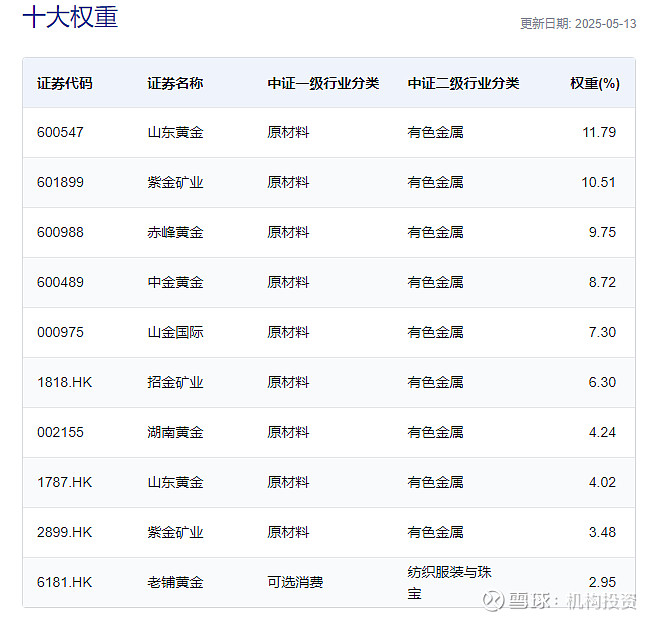Click security code 002155
Image resolution: width=656 pixels, height=621 pixels.
pyautogui.click(x=60, y=432)
